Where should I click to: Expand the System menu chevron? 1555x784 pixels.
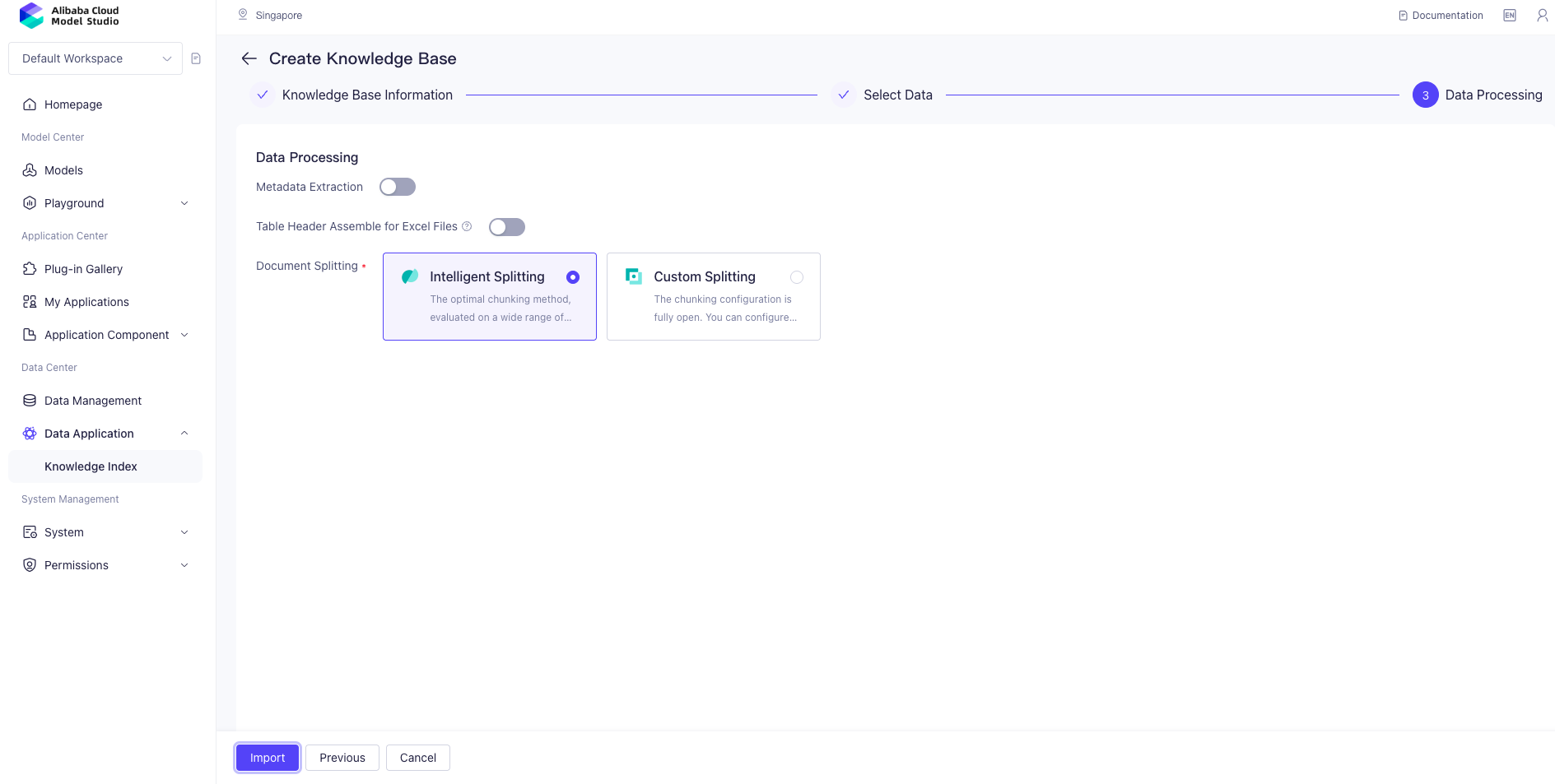184,532
